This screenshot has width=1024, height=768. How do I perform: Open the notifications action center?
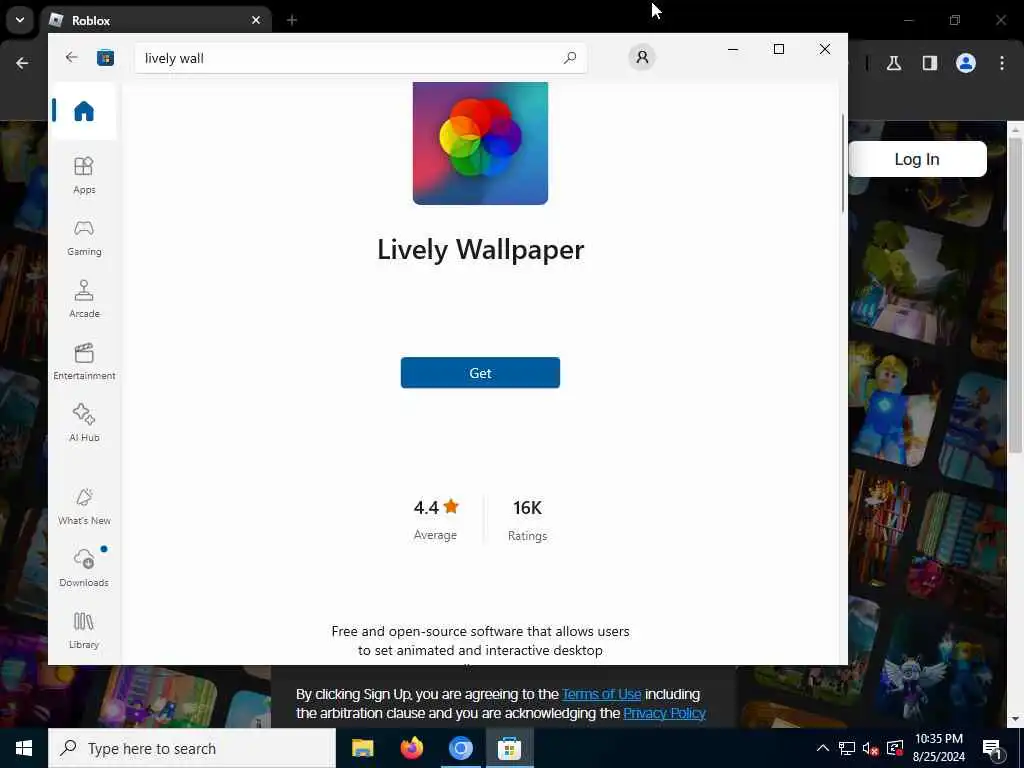point(992,748)
